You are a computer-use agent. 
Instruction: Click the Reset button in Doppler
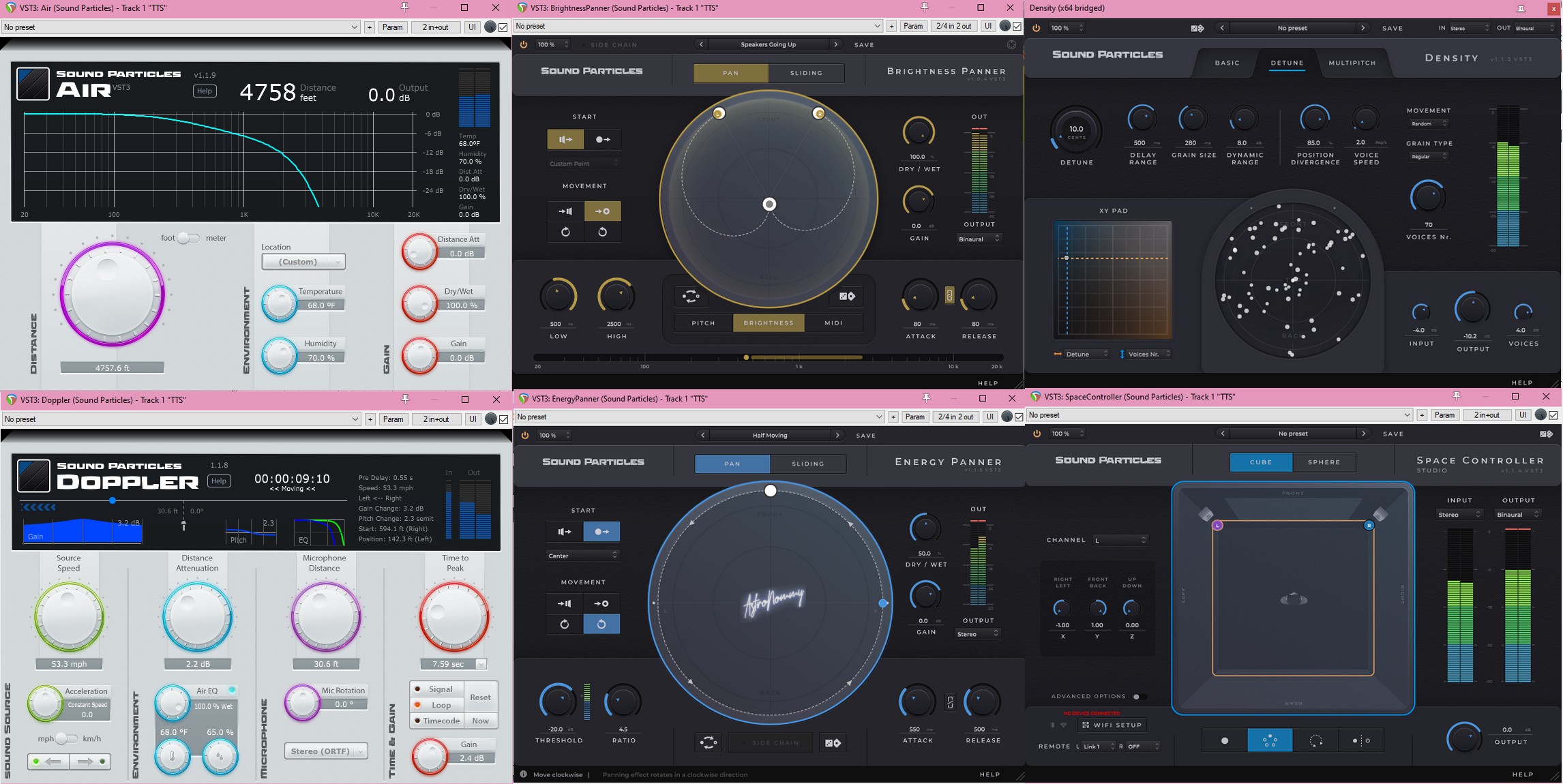480,697
